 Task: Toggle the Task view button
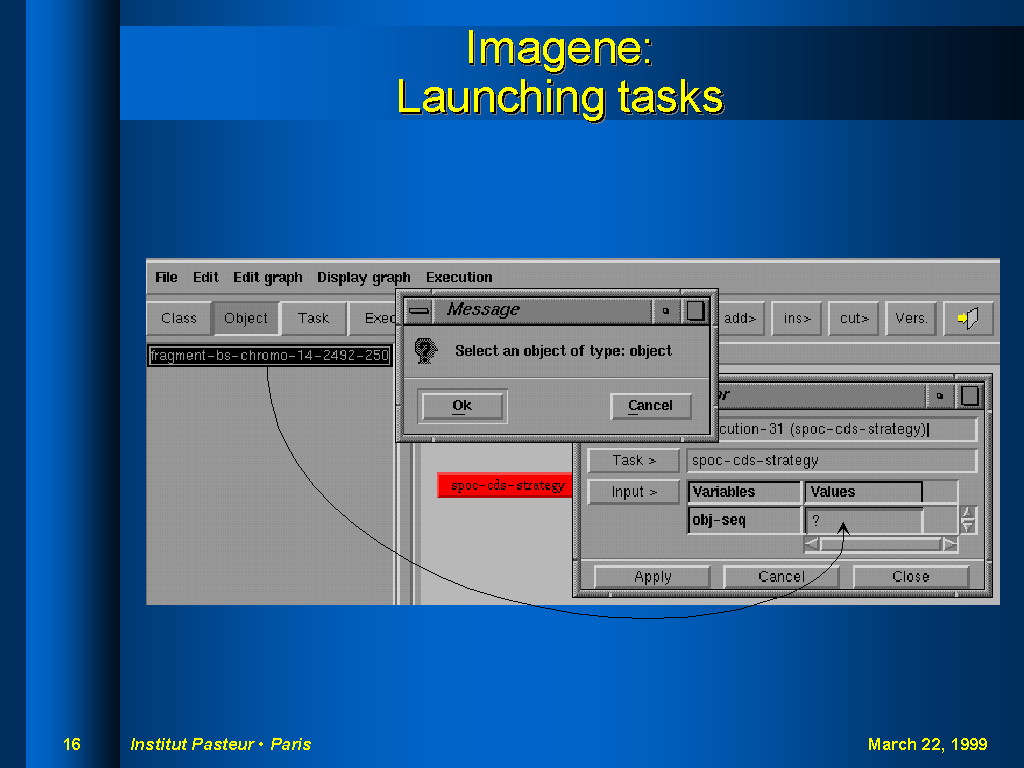click(x=313, y=318)
